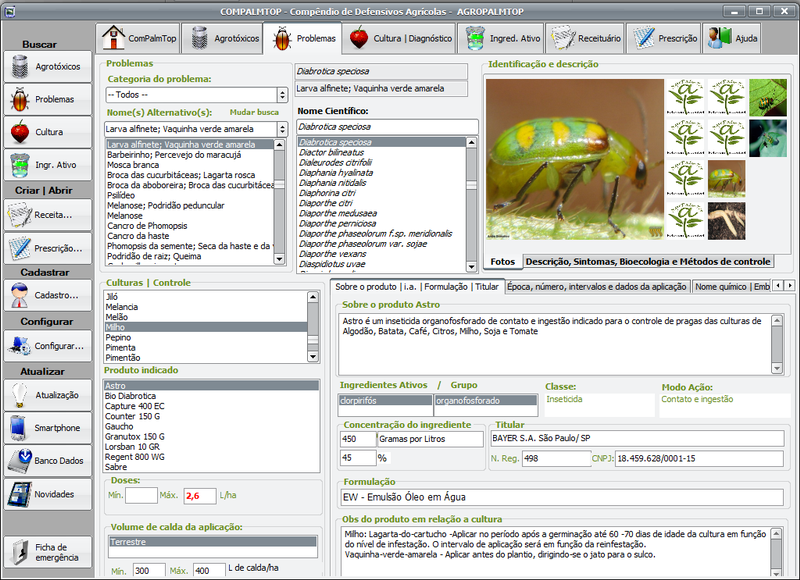
Task: Click the Doses Máx. field showing 2,6
Action: 199,495
